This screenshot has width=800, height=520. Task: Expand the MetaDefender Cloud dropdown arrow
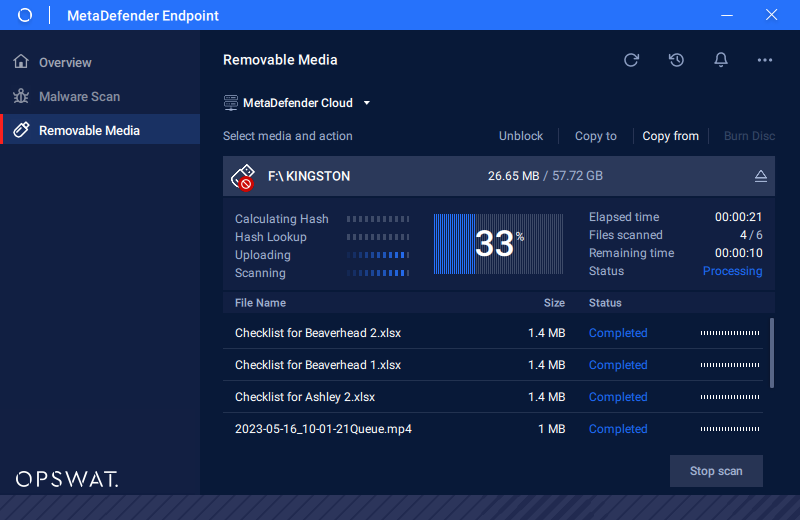(367, 103)
